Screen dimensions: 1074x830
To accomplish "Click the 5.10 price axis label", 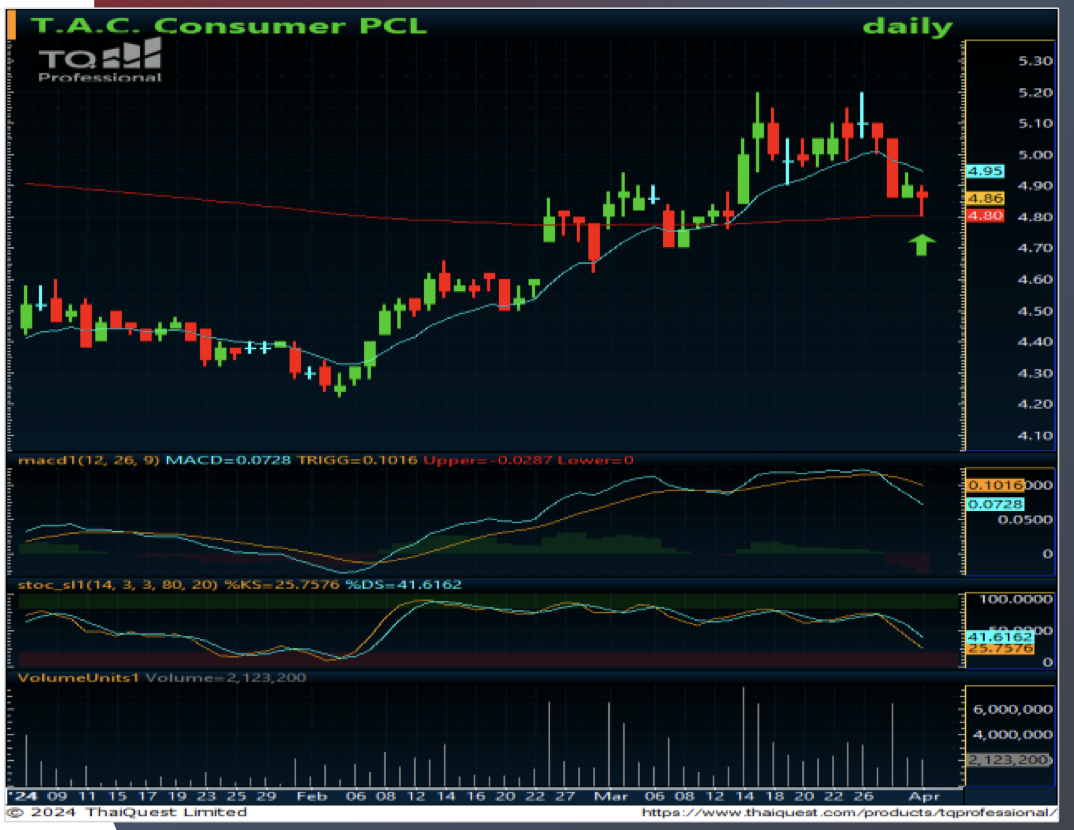I will (x=1035, y=123).
